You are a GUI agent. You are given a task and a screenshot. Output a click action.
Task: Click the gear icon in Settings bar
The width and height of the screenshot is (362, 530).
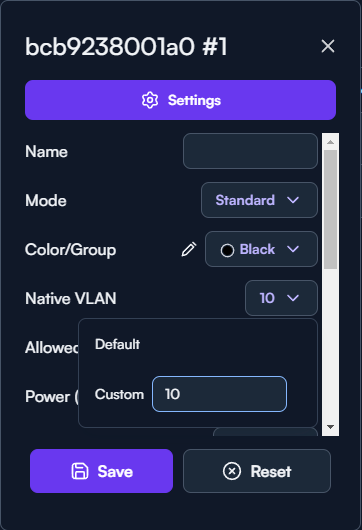tap(150, 100)
